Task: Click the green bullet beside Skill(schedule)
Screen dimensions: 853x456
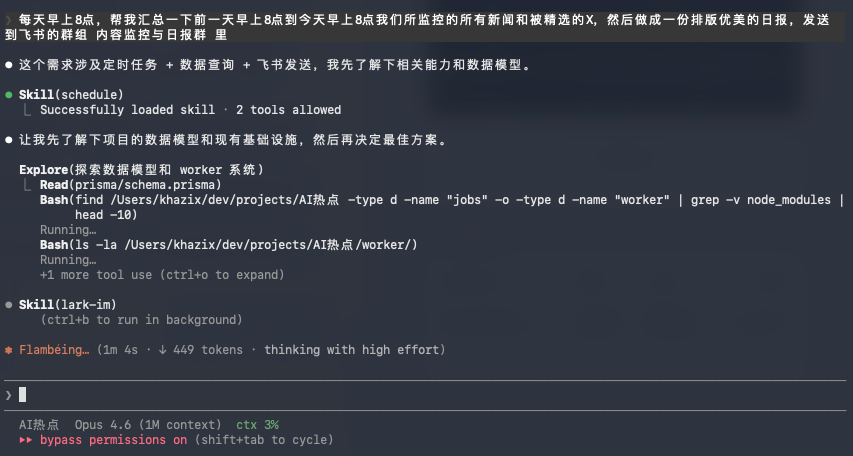Action: (9, 95)
